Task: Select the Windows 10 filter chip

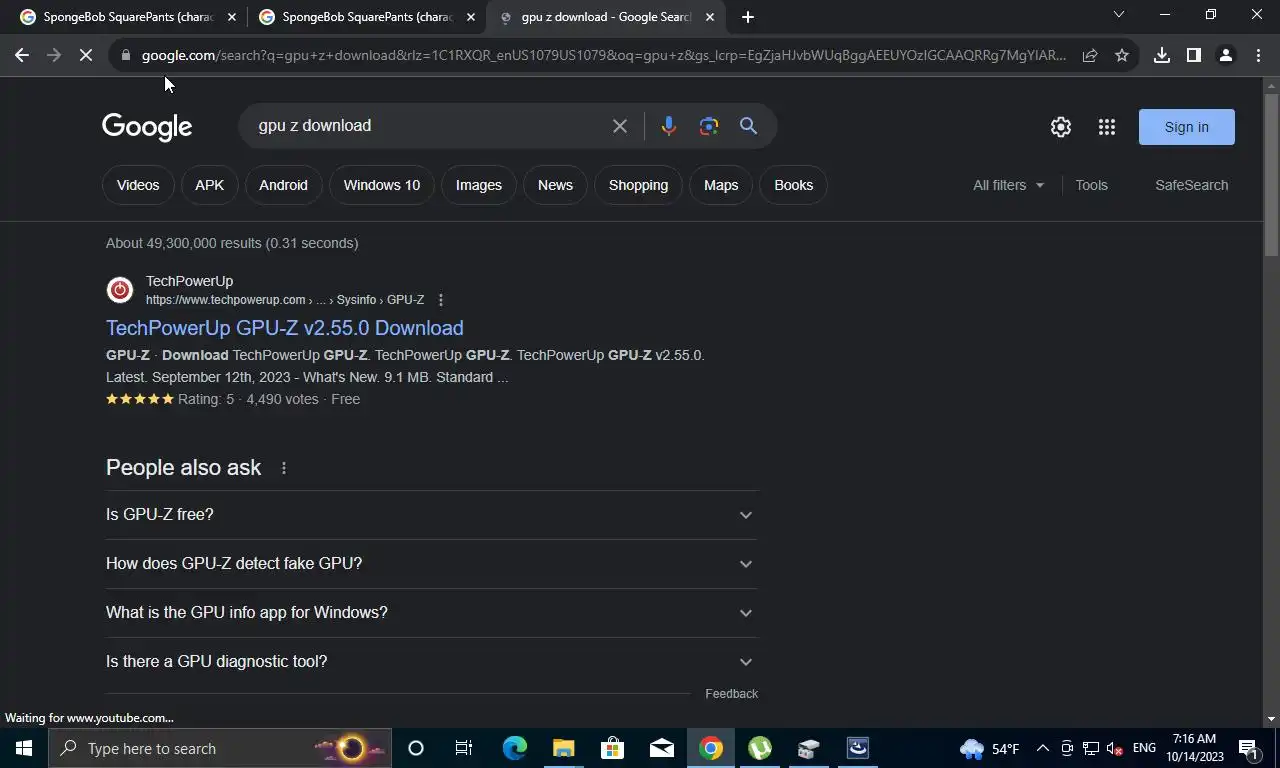Action: [381, 185]
